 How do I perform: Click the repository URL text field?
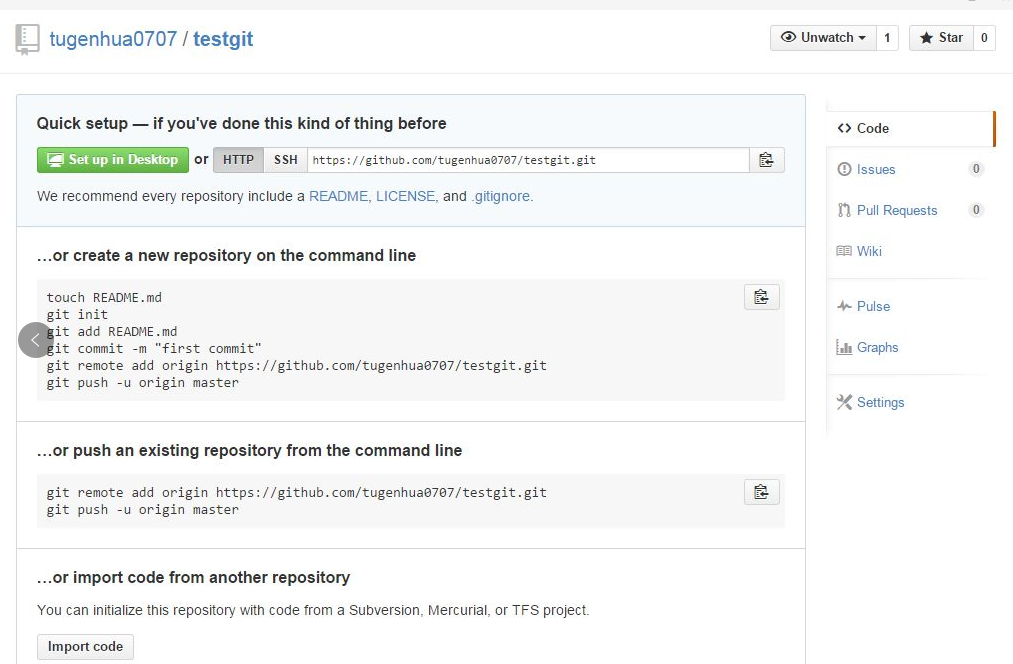click(528, 160)
